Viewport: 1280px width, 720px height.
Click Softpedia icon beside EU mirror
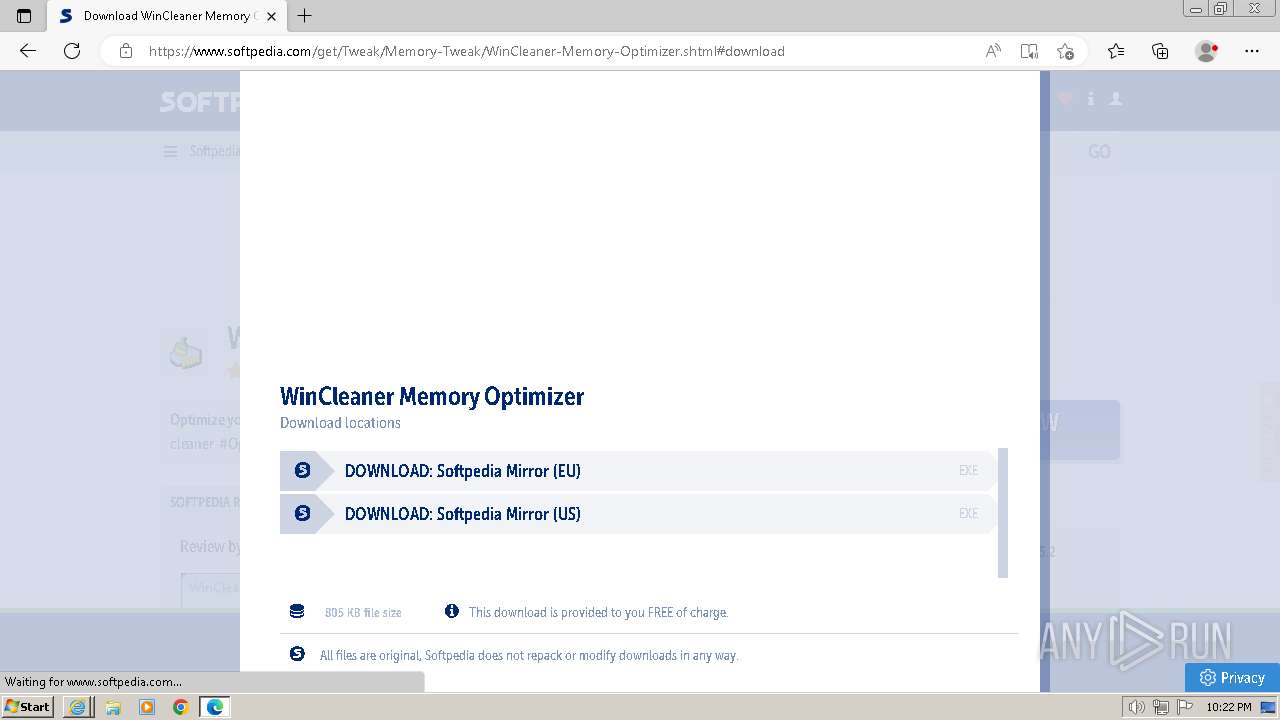[x=302, y=470]
